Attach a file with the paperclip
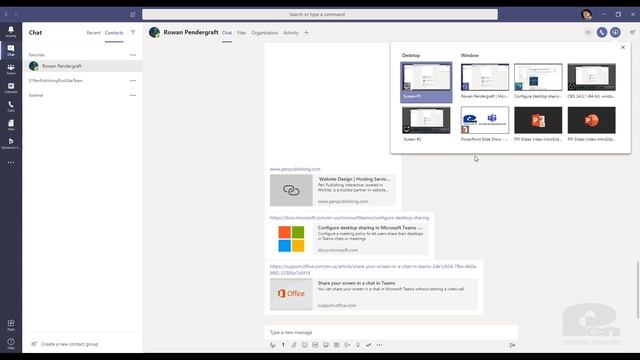Screen dimensions: 640x360 click(x=294, y=345)
